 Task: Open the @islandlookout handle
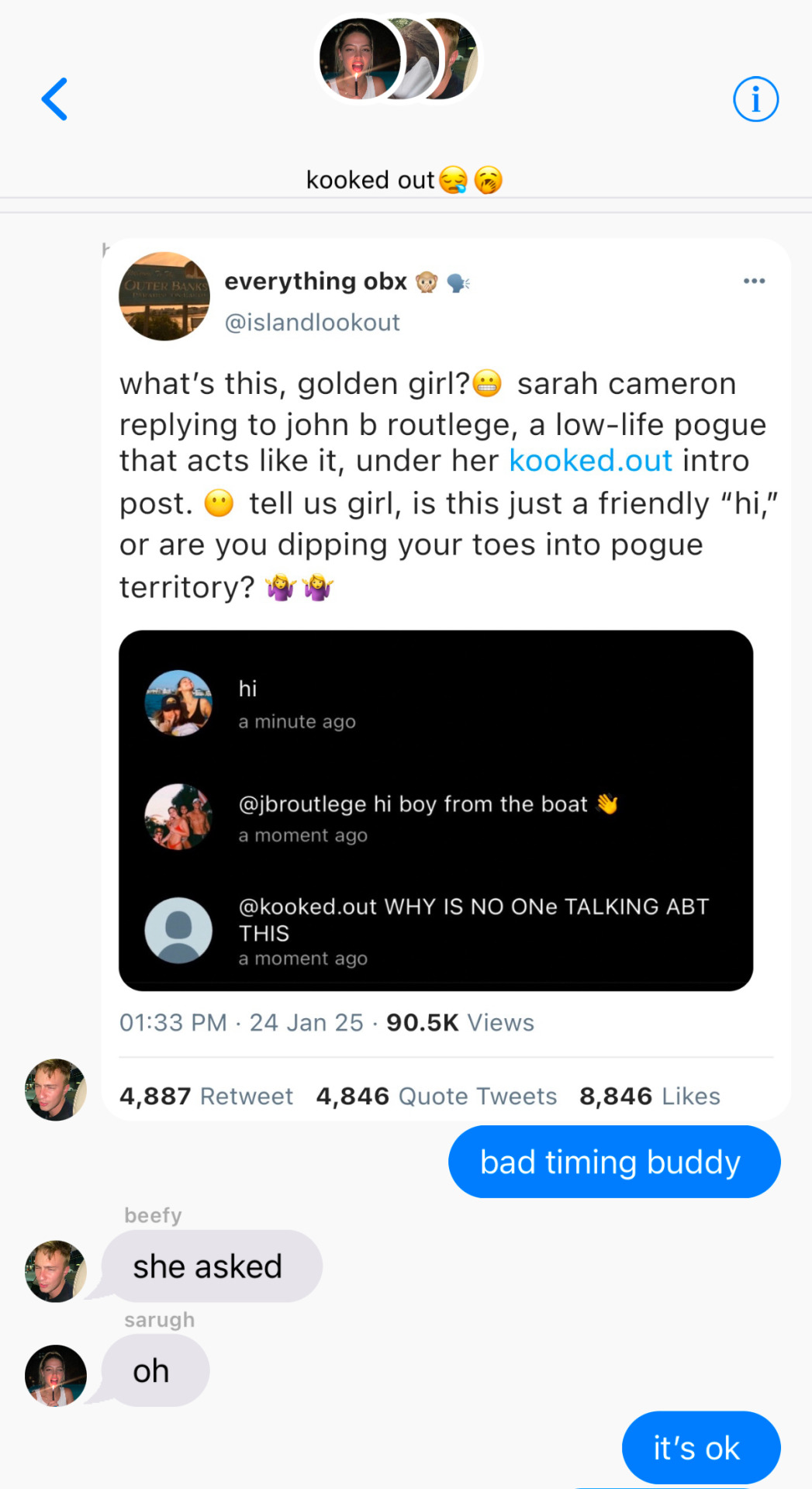click(x=312, y=322)
